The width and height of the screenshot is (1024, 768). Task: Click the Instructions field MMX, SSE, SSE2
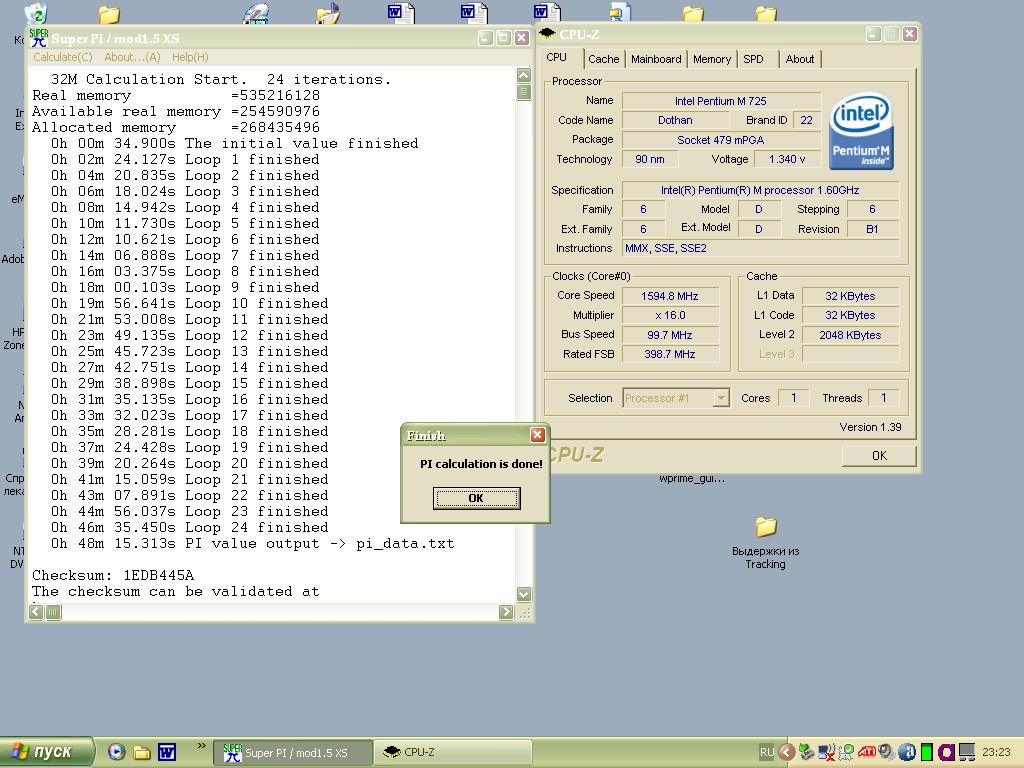click(x=760, y=248)
